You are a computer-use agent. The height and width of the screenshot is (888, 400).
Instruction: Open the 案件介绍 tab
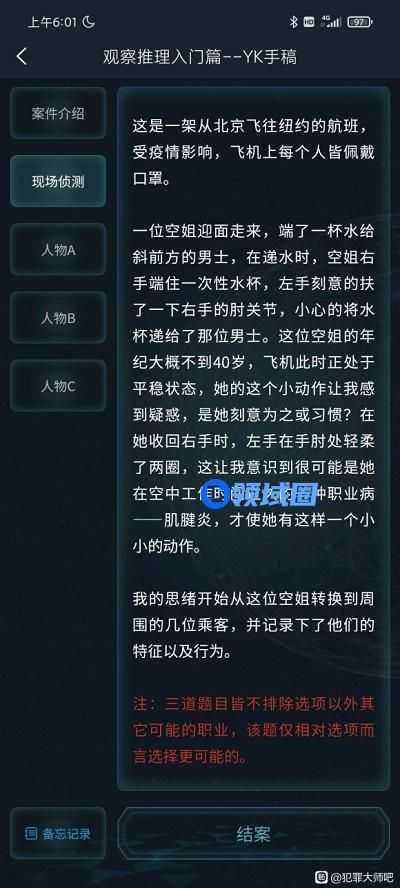58,113
